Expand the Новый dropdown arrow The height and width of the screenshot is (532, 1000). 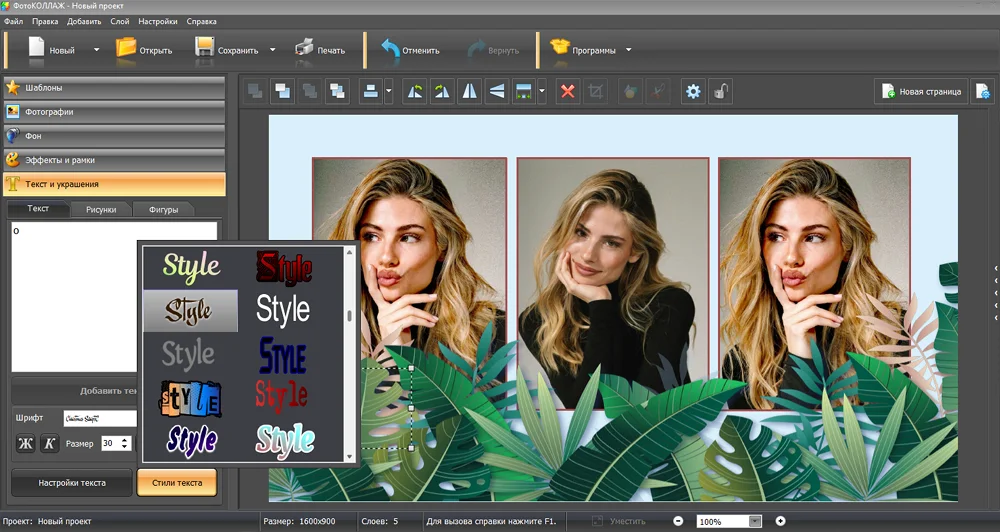click(96, 50)
